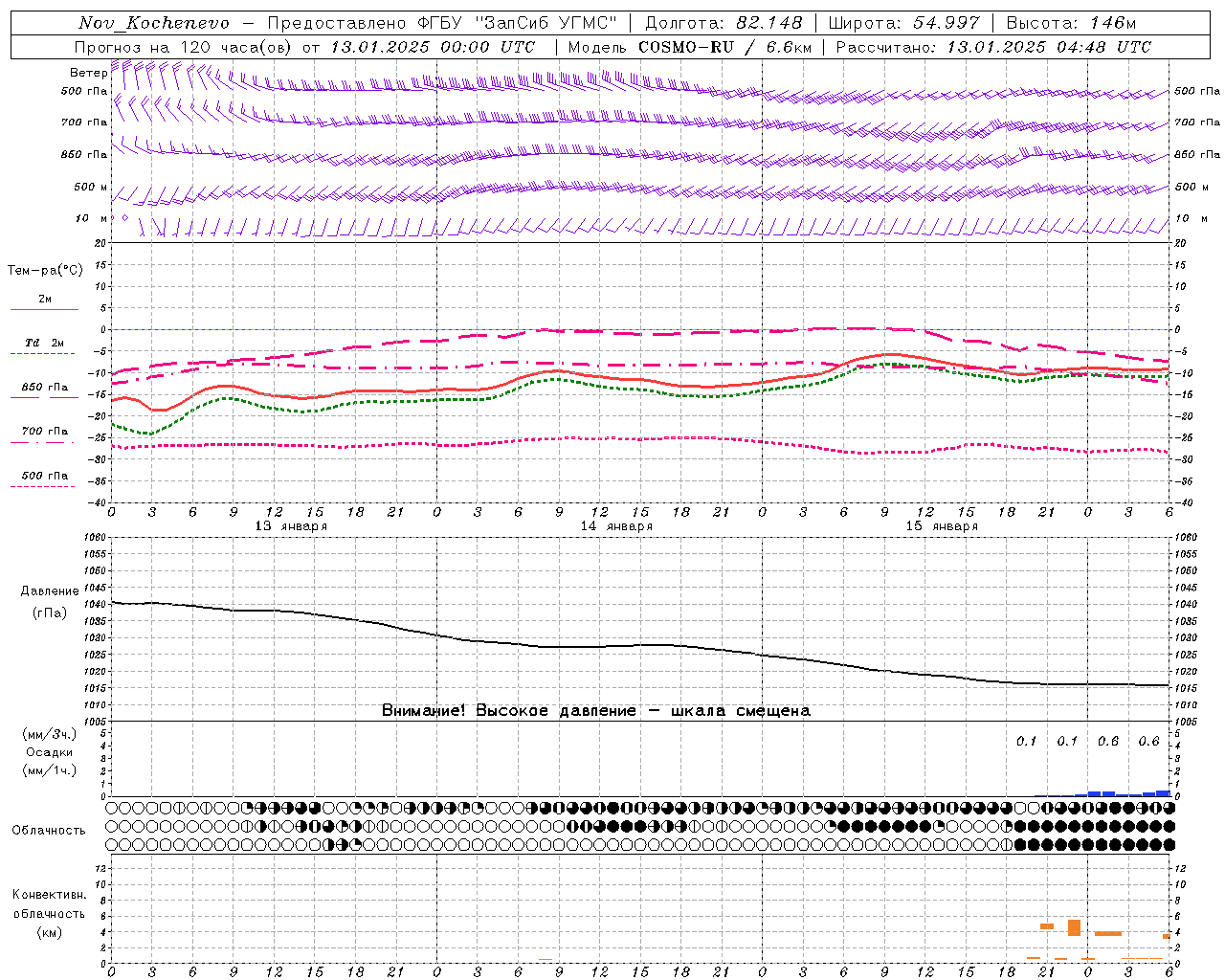
Task: Click the (мм/3ч.) precipitation unit label
Action: point(49,734)
